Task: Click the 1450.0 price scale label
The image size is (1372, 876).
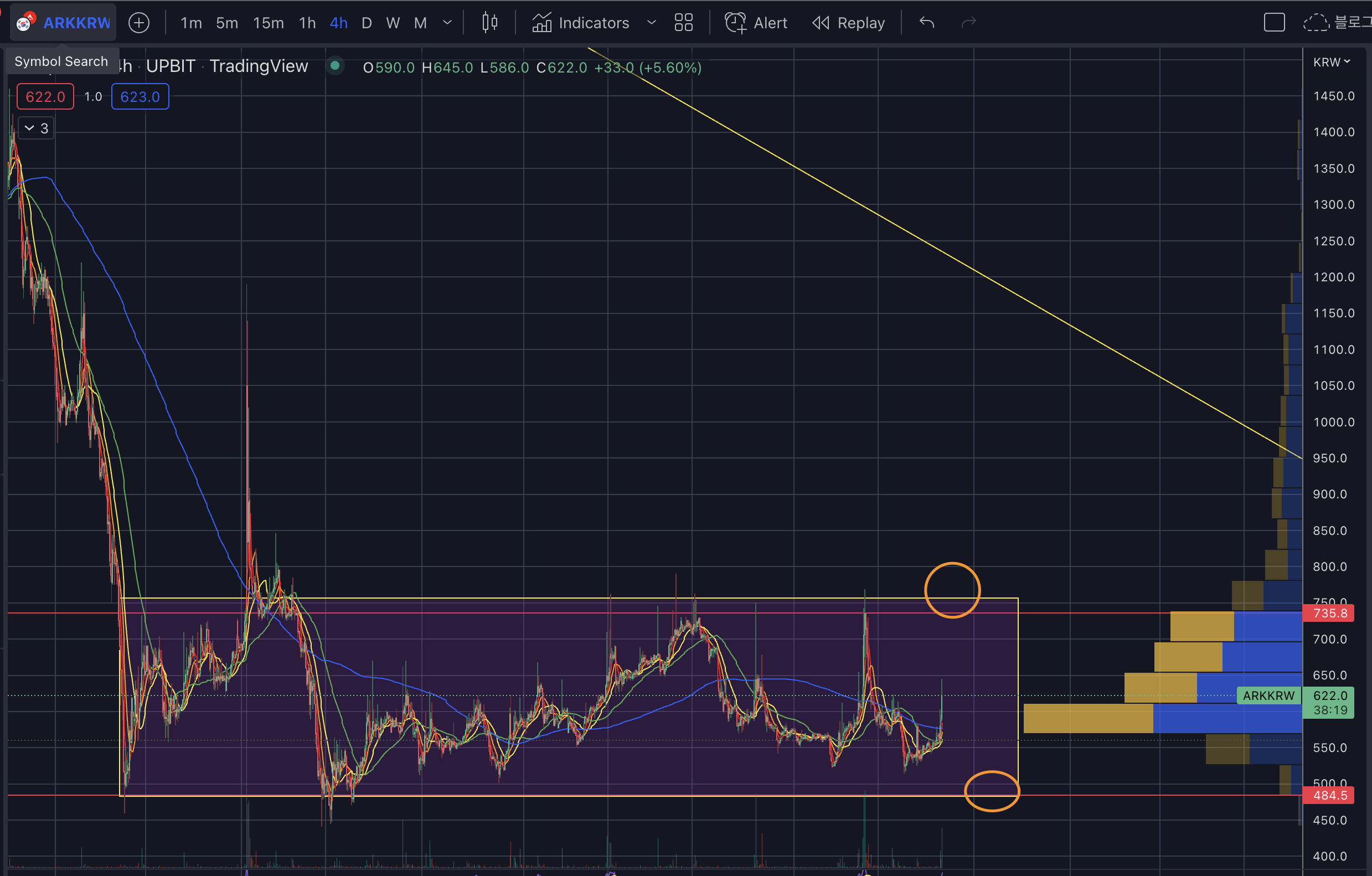Action: pyautogui.click(x=1334, y=96)
